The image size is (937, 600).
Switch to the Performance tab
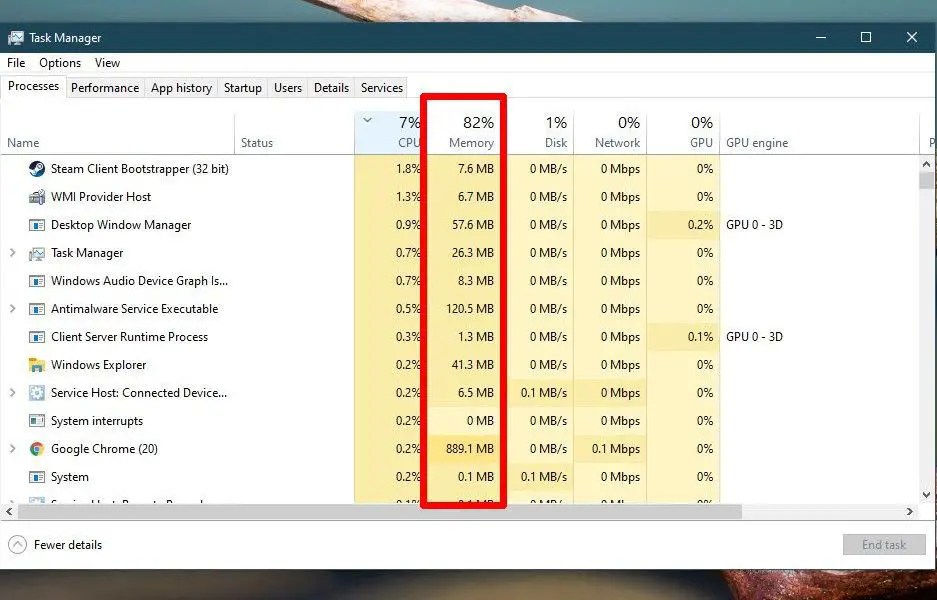(x=105, y=88)
